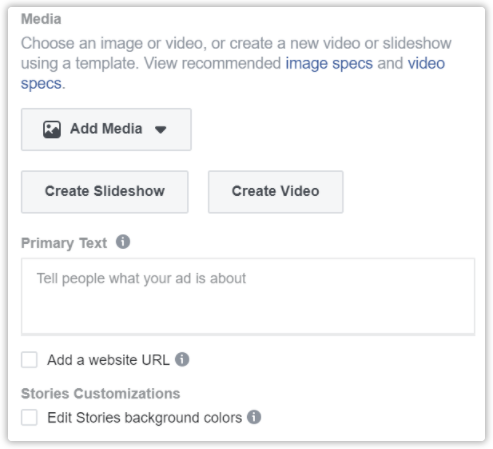493x449 pixels.
Task: Enable the Add a website URL checkbox
Action: (29, 360)
